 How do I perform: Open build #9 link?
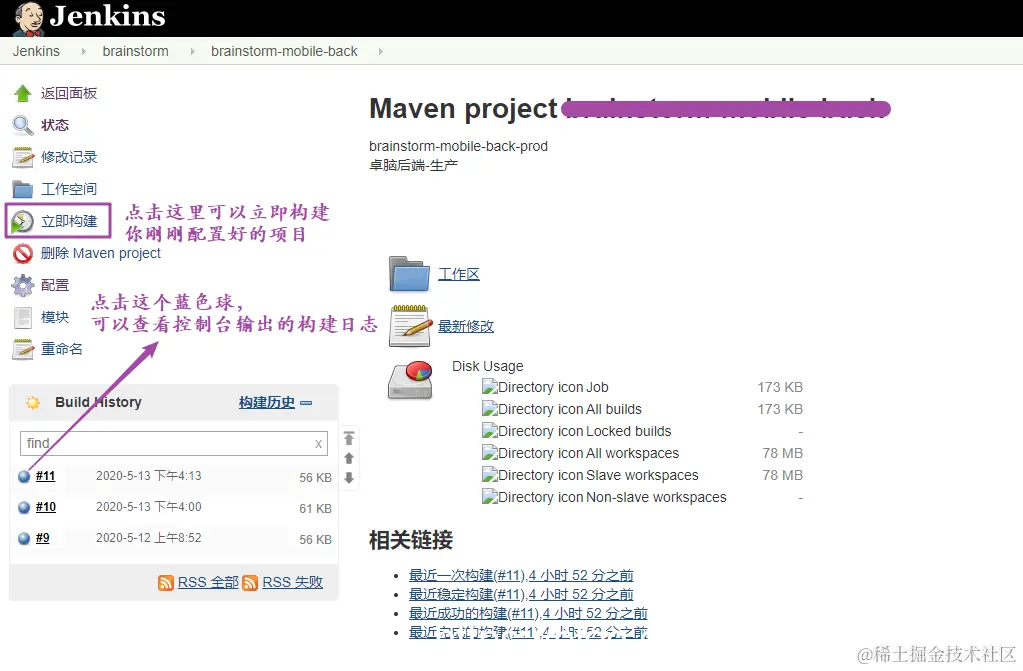tap(42, 538)
